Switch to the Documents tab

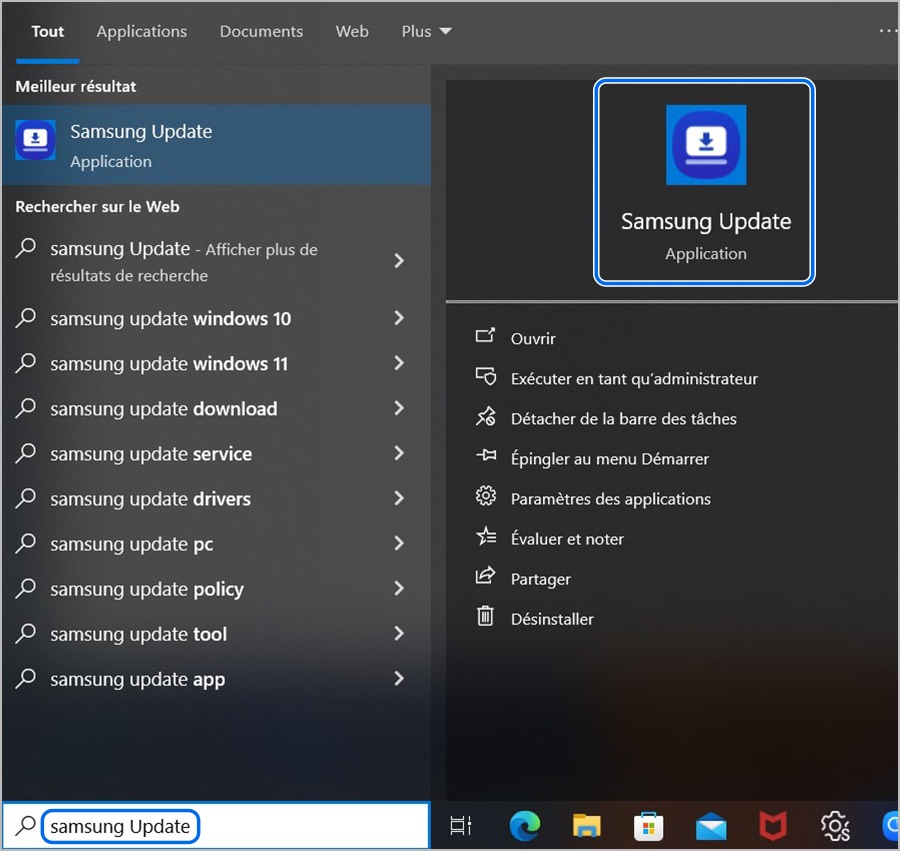click(261, 31)
